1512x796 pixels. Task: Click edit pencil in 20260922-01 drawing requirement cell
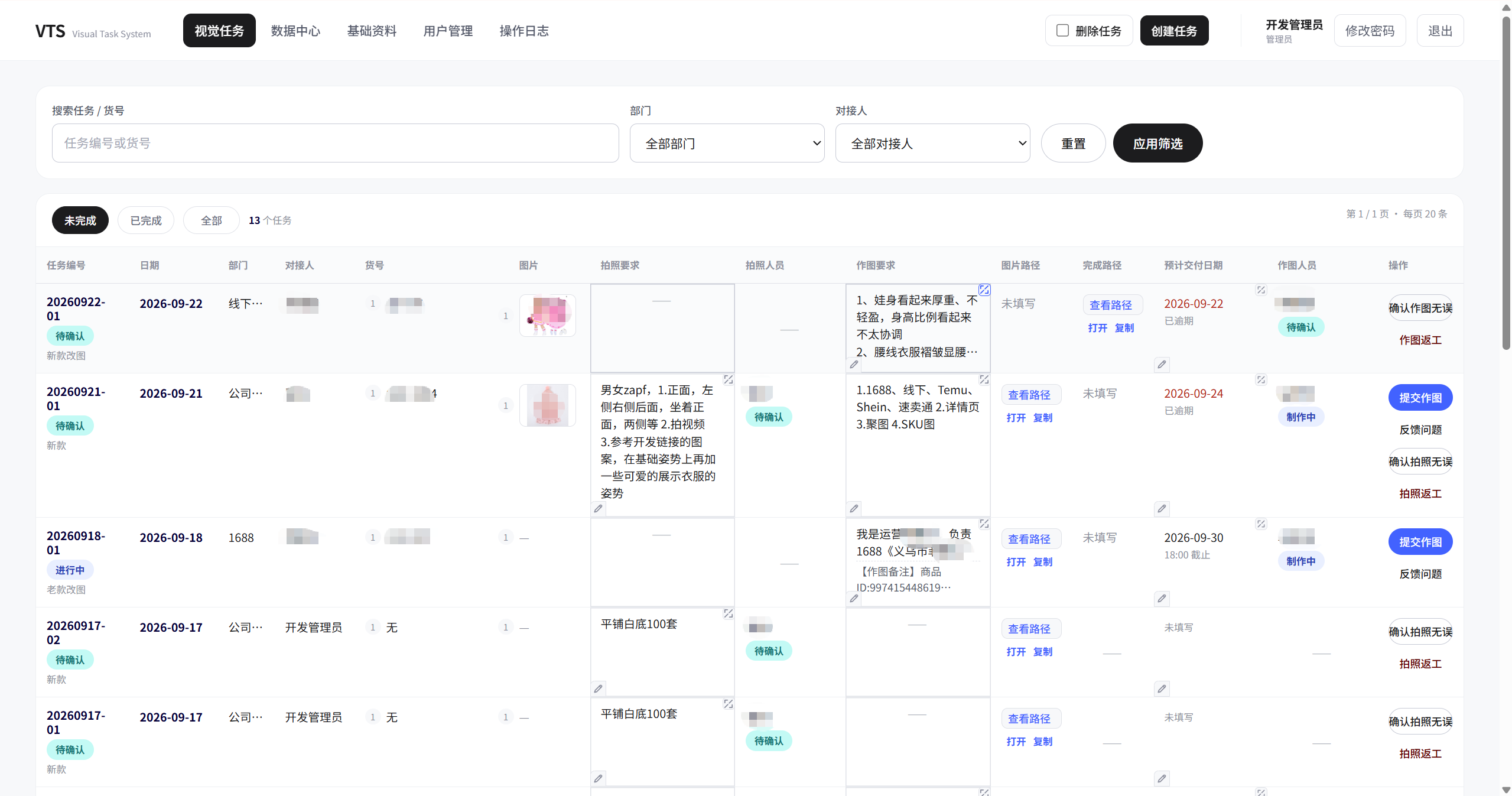(854, 365)
